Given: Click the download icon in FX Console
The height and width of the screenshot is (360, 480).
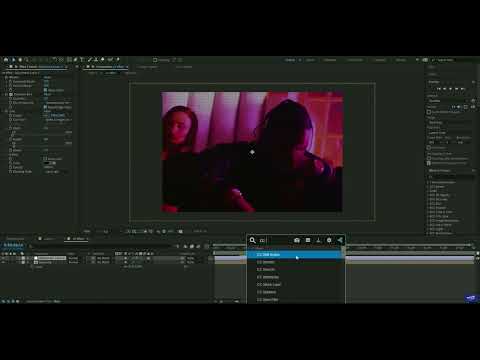Looking at the screenshot, I should coord(318,240).
